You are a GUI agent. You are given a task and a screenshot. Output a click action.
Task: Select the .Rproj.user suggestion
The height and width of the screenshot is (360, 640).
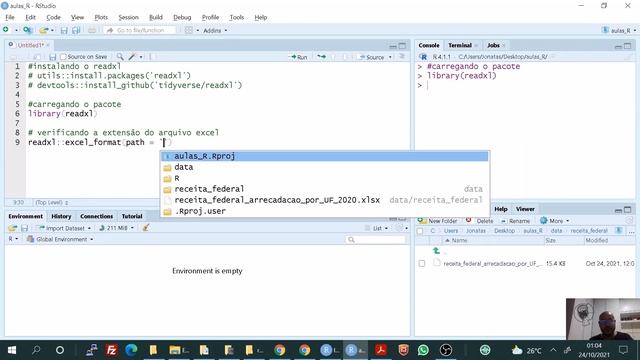[x=324, y=211]
